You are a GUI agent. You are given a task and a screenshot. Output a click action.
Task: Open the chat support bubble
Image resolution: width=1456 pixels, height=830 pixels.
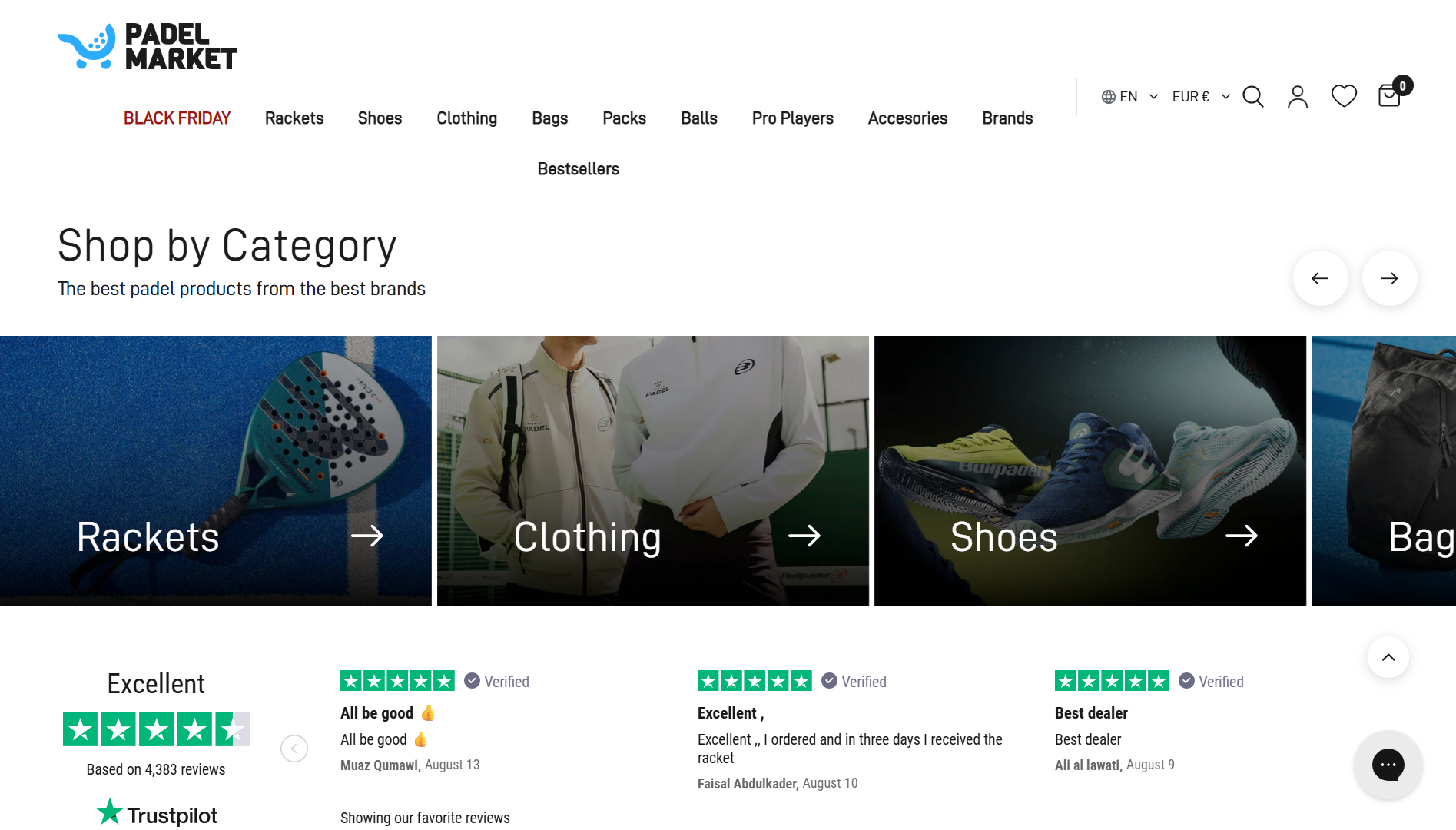coord(1388,765)
